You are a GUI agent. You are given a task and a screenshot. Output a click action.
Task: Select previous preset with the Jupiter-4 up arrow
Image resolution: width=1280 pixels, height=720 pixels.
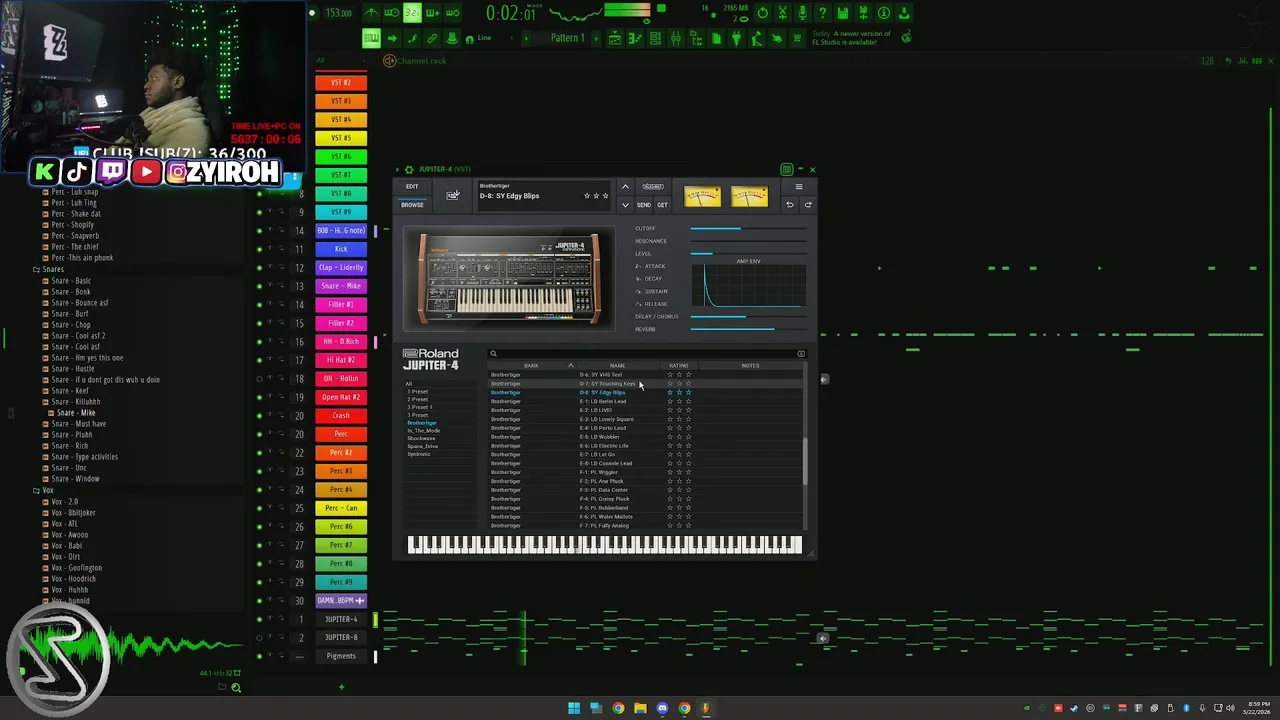(x=625, y=187)
